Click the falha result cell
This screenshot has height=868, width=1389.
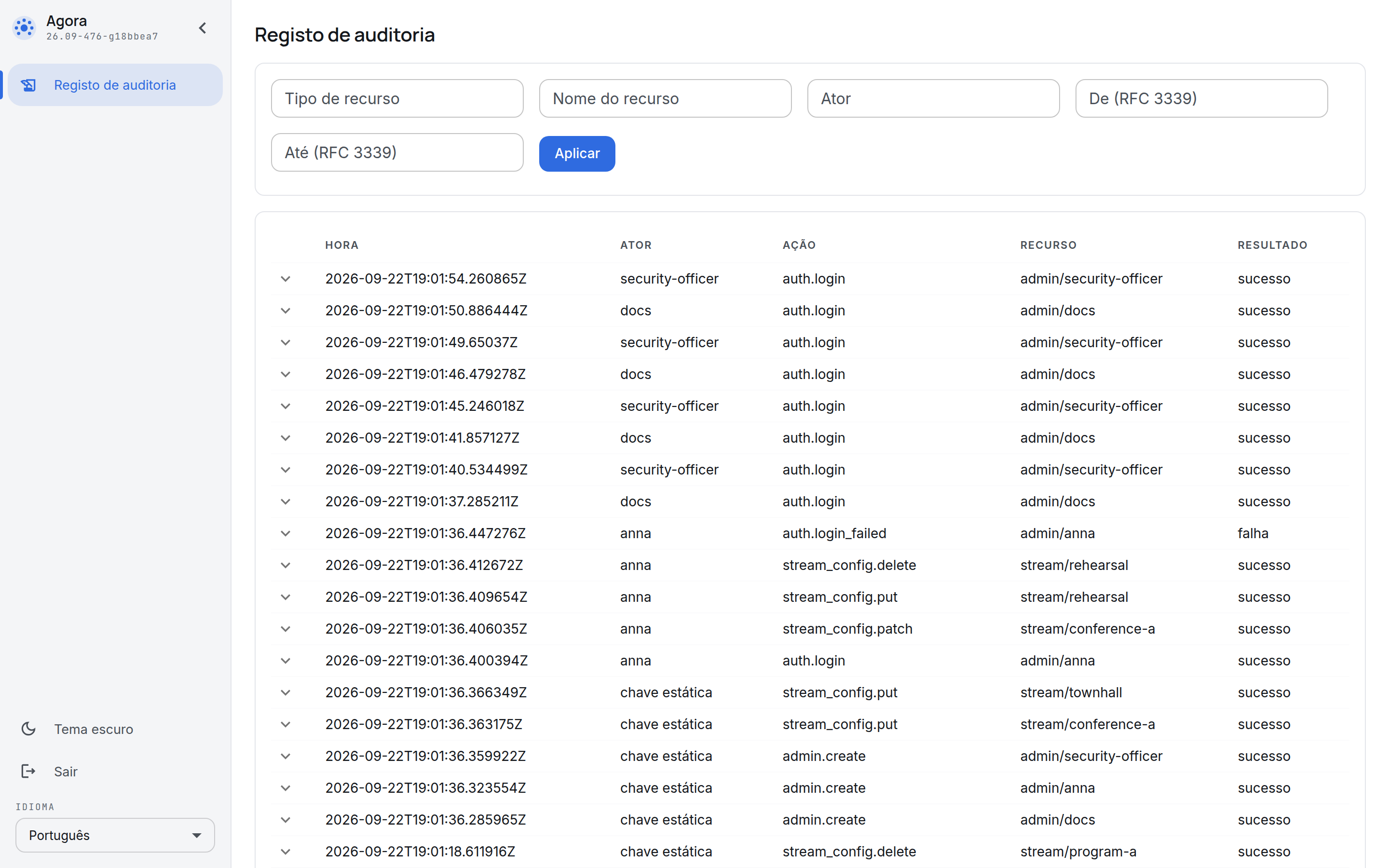pos(1253,533)
